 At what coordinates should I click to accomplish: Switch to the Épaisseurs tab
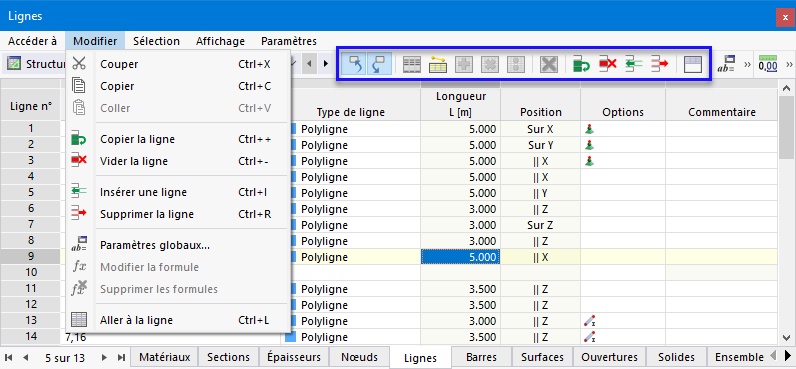click(294, 357)
